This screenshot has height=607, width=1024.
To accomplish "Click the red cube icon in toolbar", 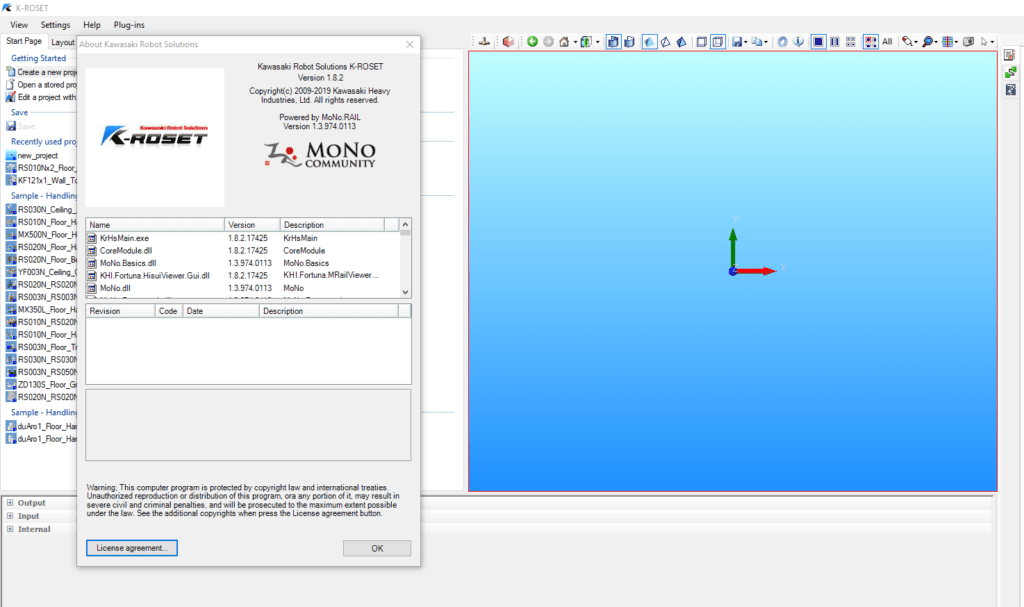I will pos(508,42).
